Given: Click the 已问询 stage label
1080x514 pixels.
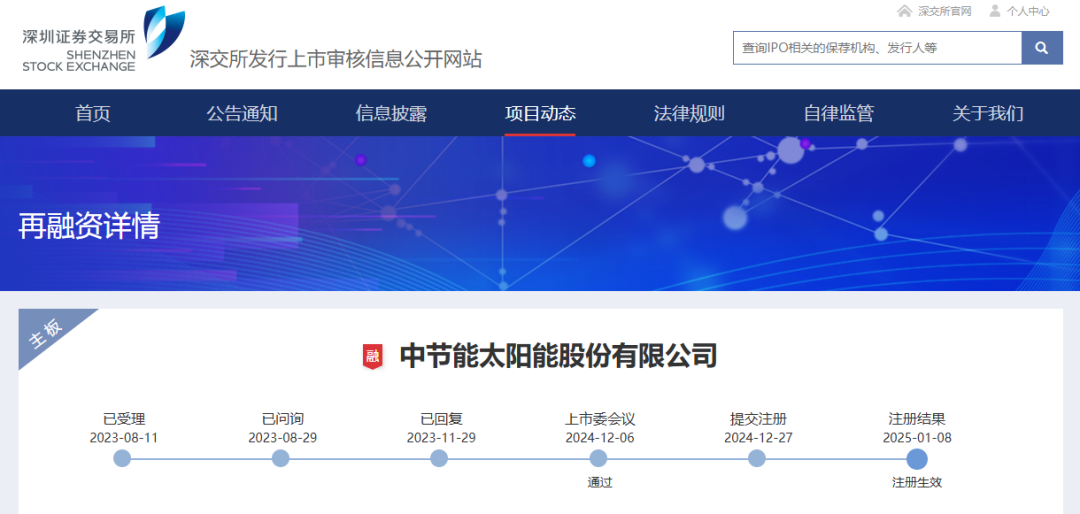Looking at the screenshot, I should [282, 419].
